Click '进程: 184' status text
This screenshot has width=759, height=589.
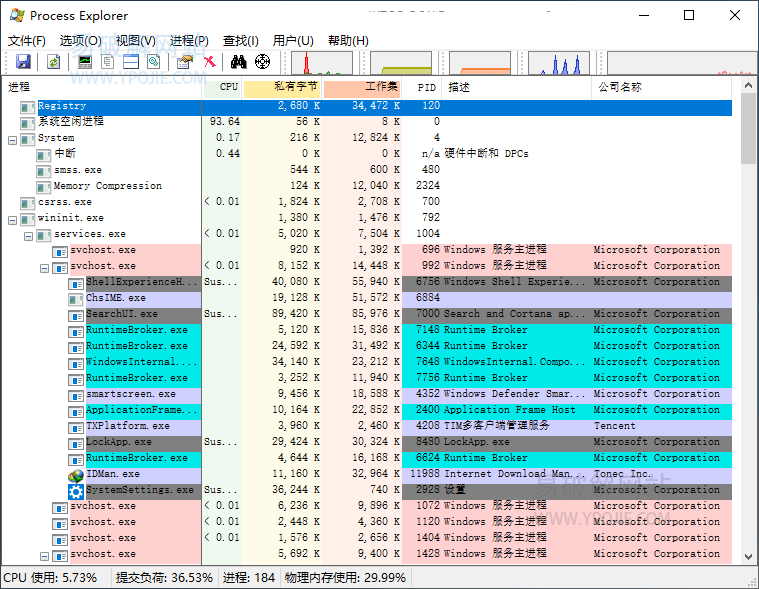[249, 577]
